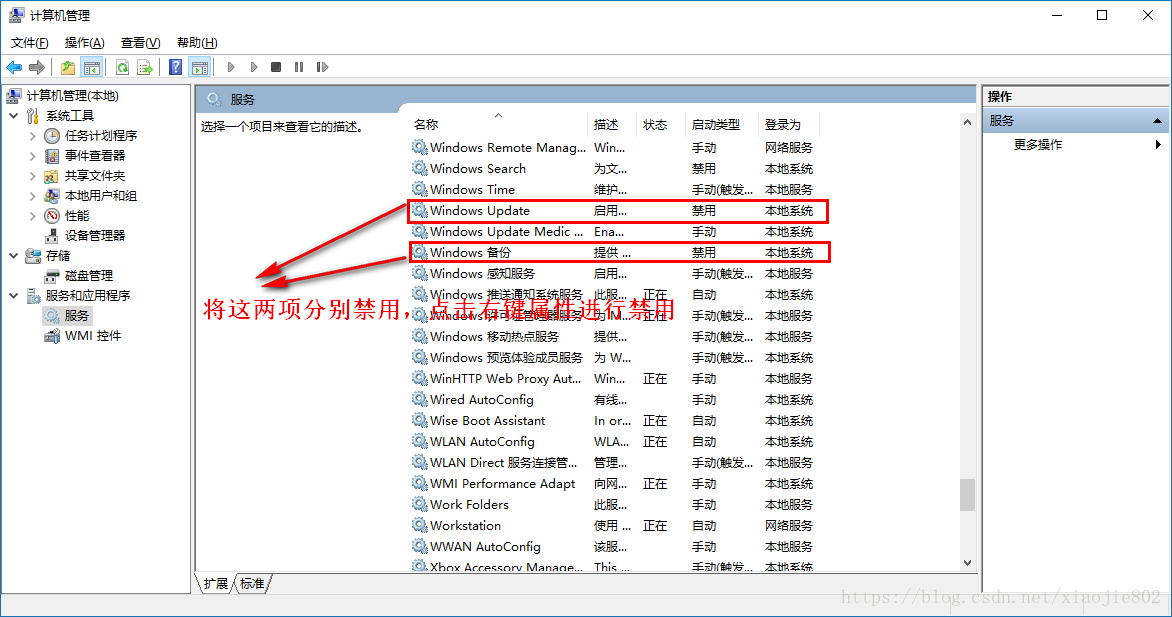1172x617 pixels.
Task: Sort by the 名称 column header
Action: pos(499,125)
